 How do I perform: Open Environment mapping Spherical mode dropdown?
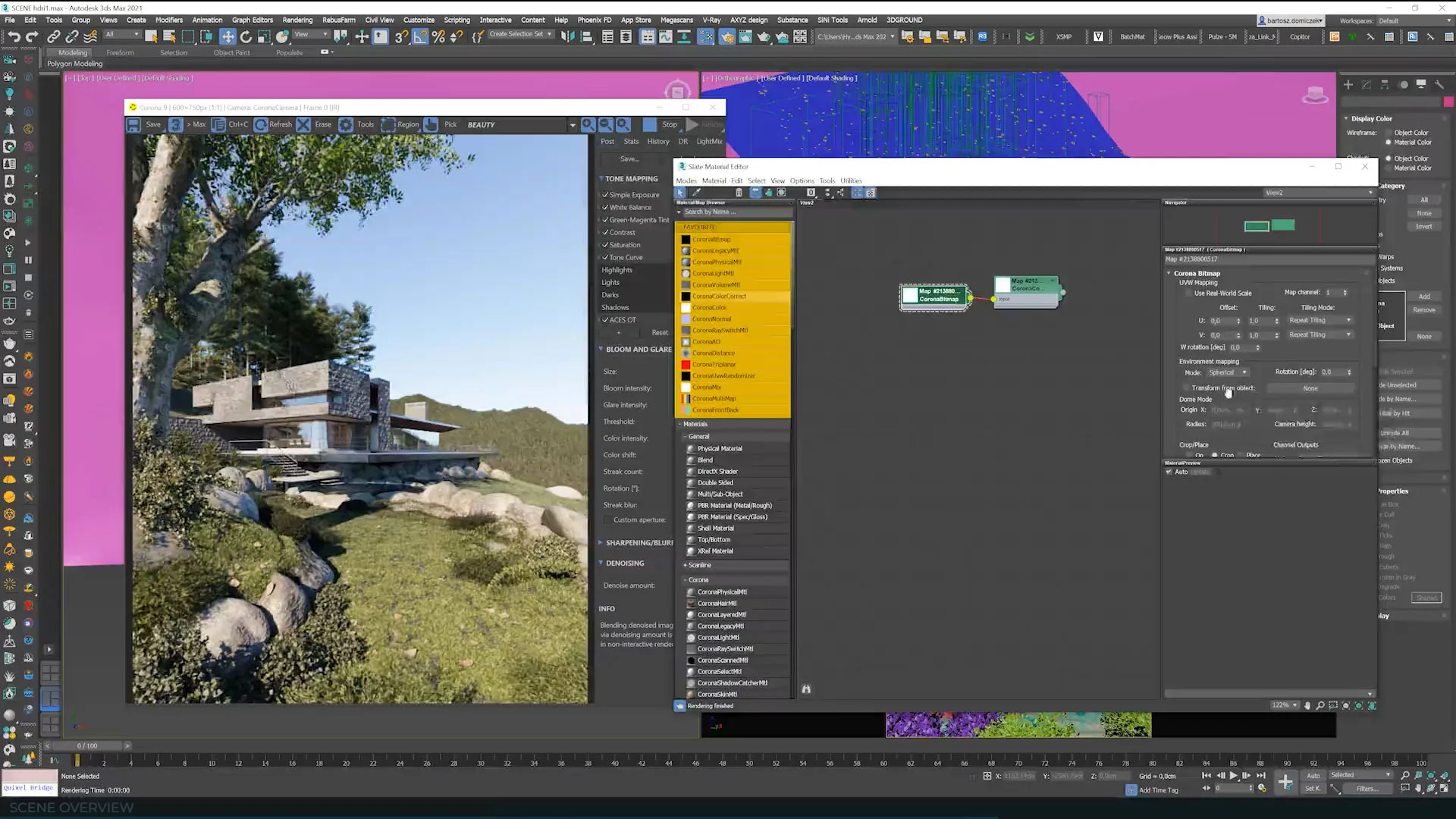click(x=1227, y=372)
